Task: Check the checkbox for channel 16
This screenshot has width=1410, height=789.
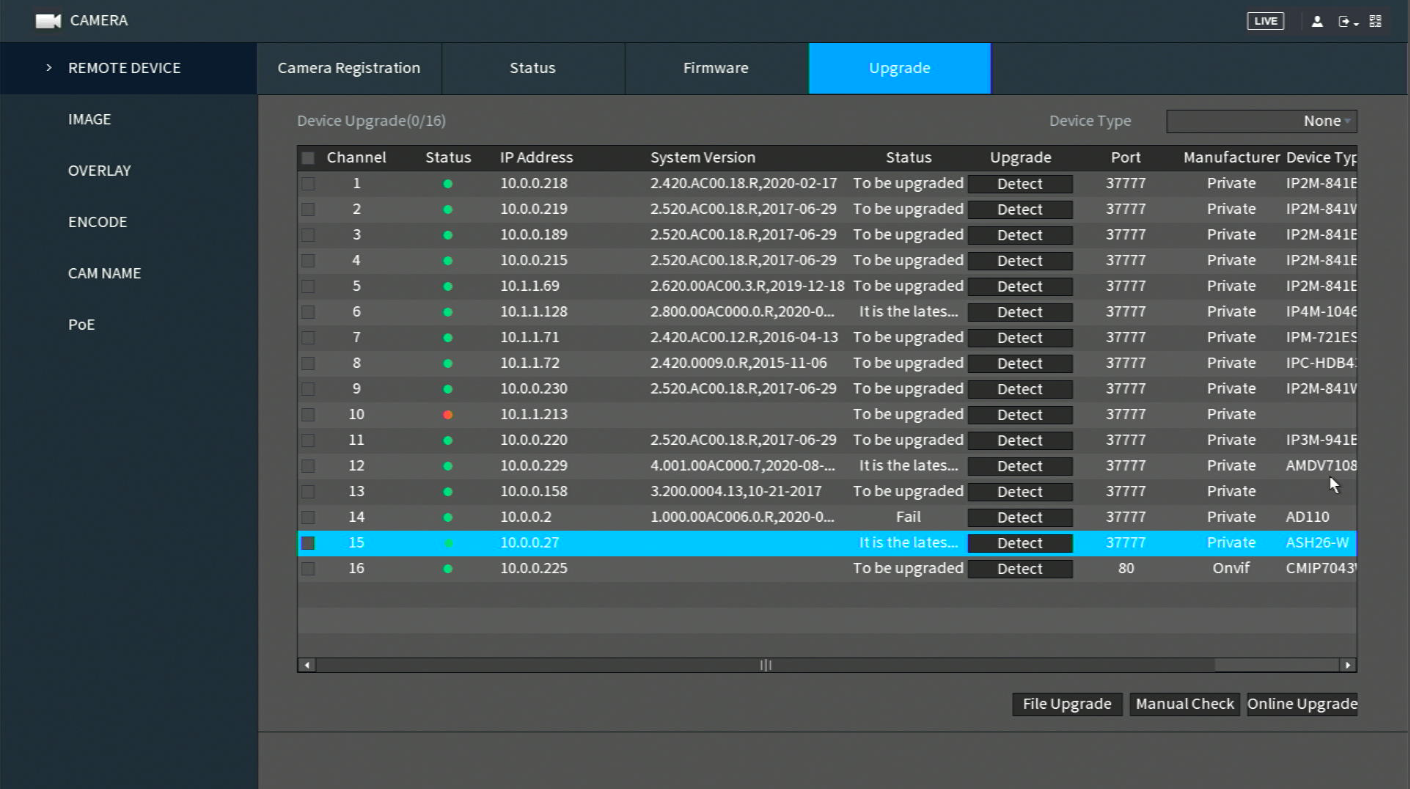Action: [x=308, y=569]
